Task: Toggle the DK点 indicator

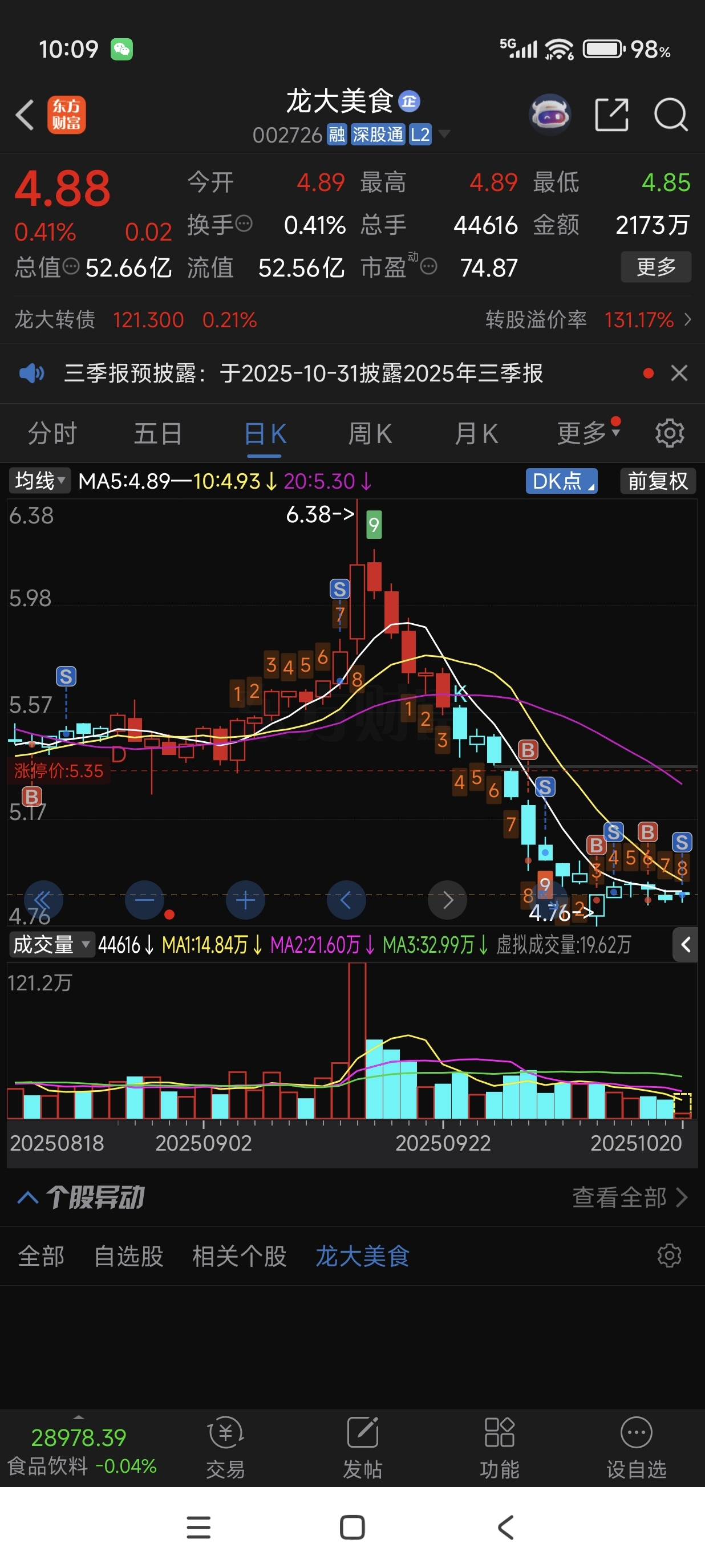Action: (561, 481)
